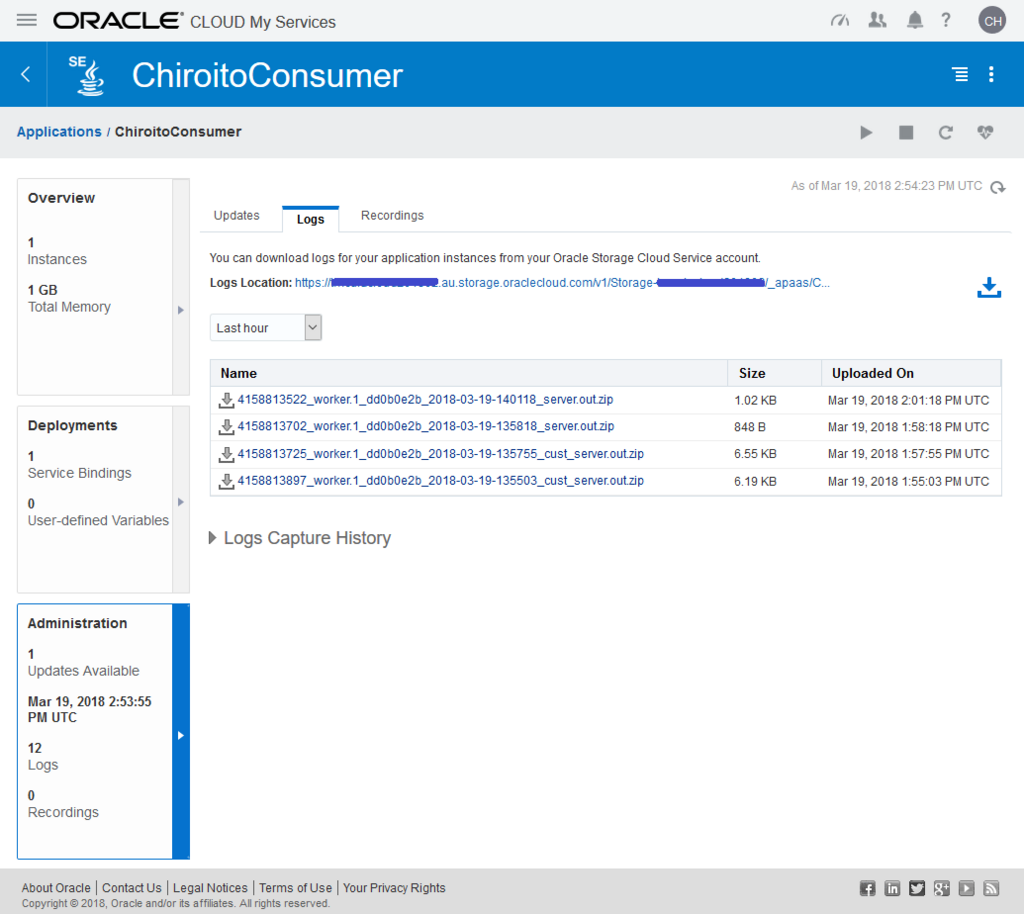The image size is (1024, 914).
Task: Expand the Overview panel arrow
Action: [181, 310]
